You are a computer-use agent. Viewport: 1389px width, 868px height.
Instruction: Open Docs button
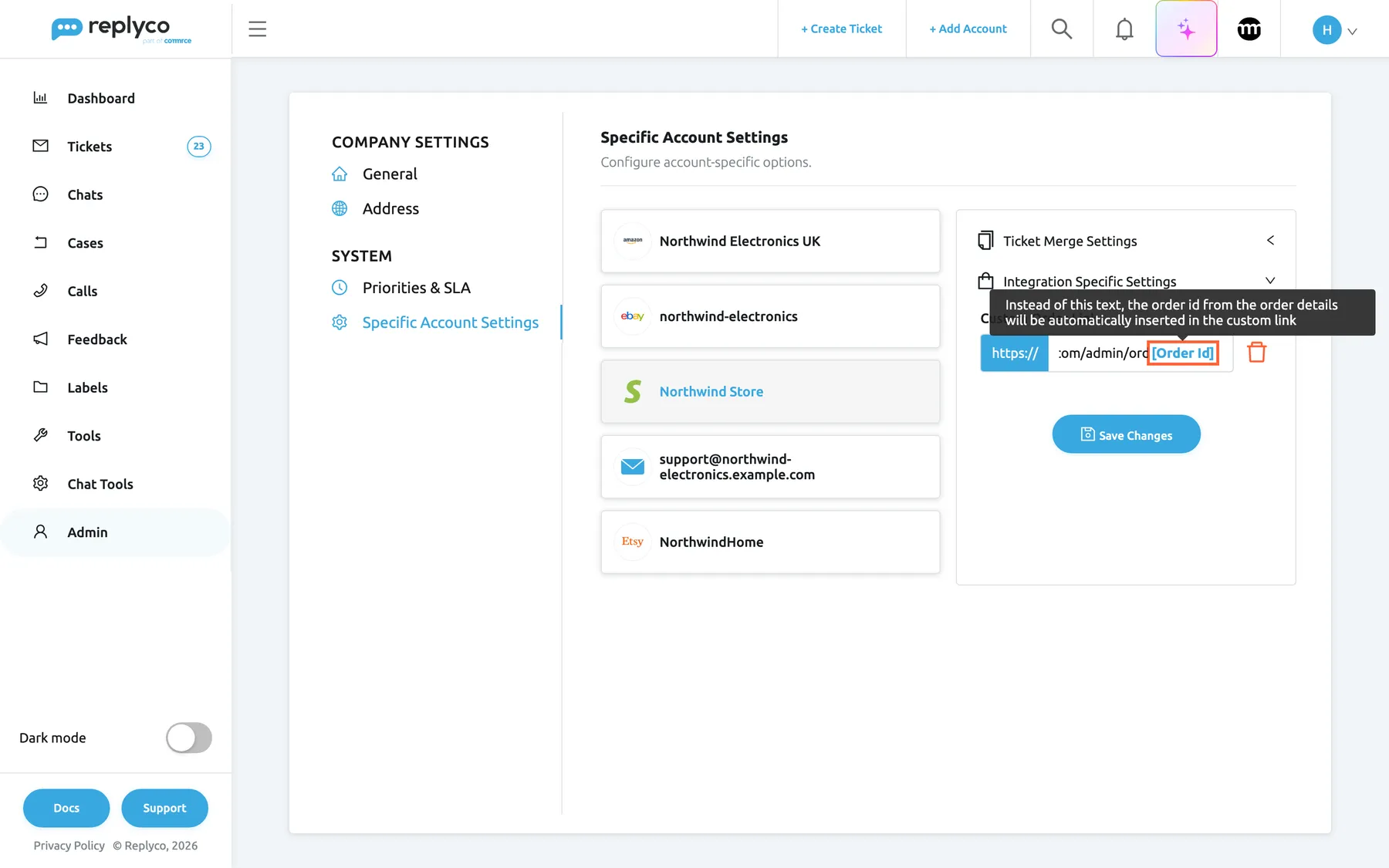(66, 808)
